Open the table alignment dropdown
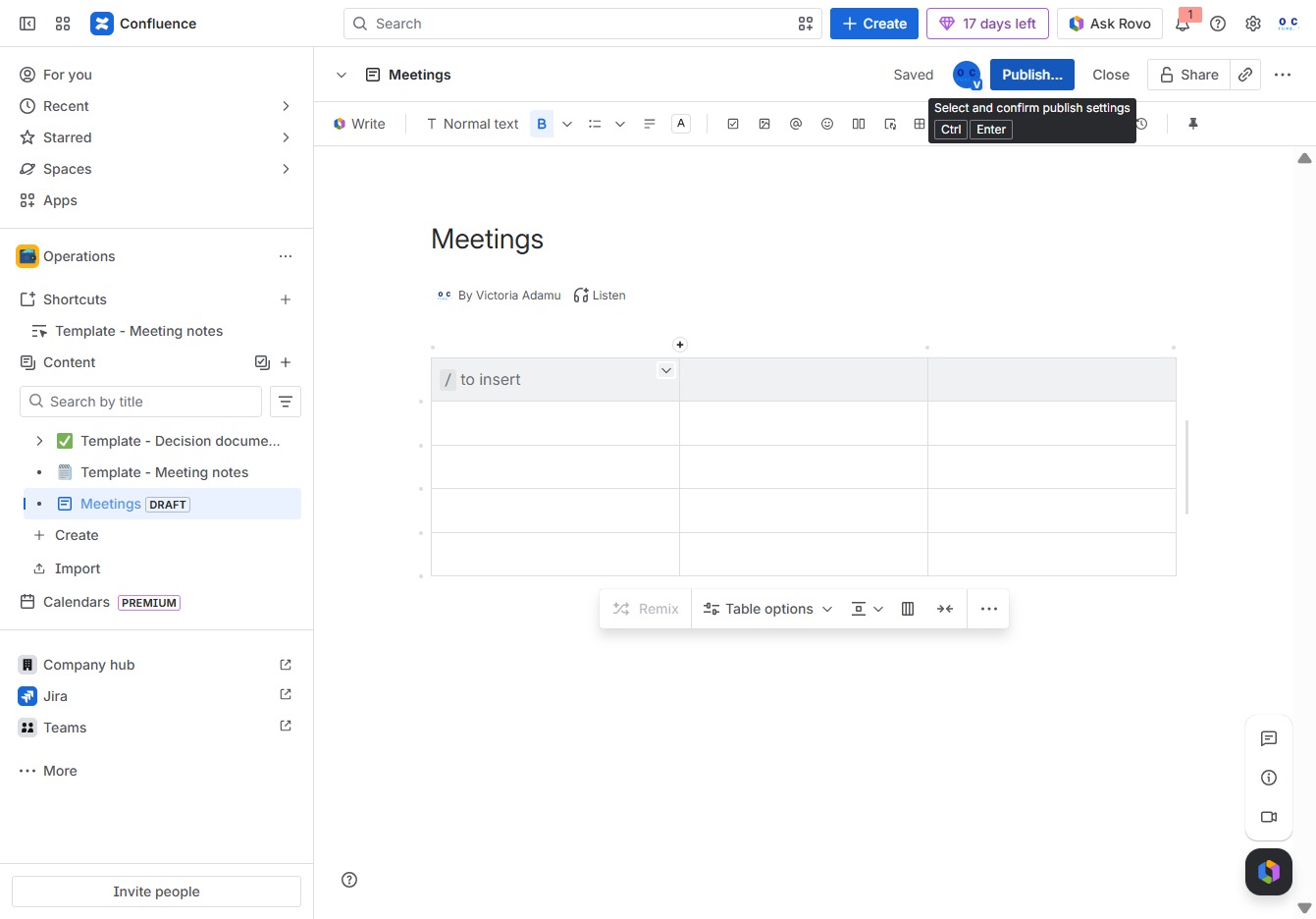Viewport: 1316px width, 919px height. pos(867,609)
